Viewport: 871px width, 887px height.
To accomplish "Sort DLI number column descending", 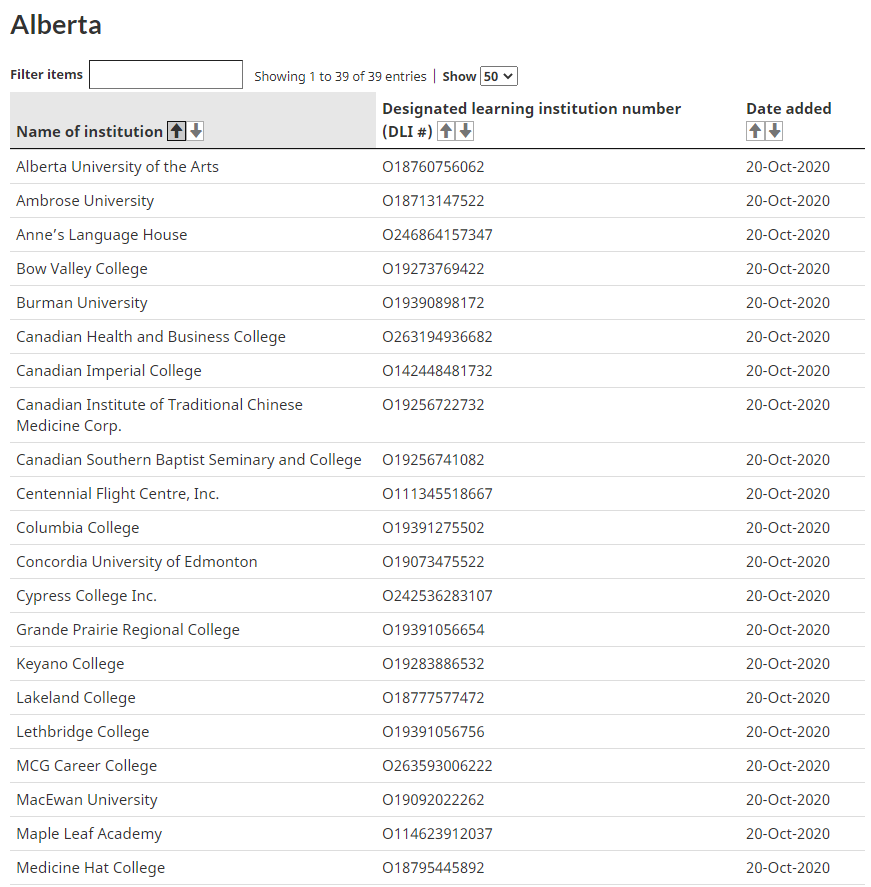I will [x=465, y=131].
